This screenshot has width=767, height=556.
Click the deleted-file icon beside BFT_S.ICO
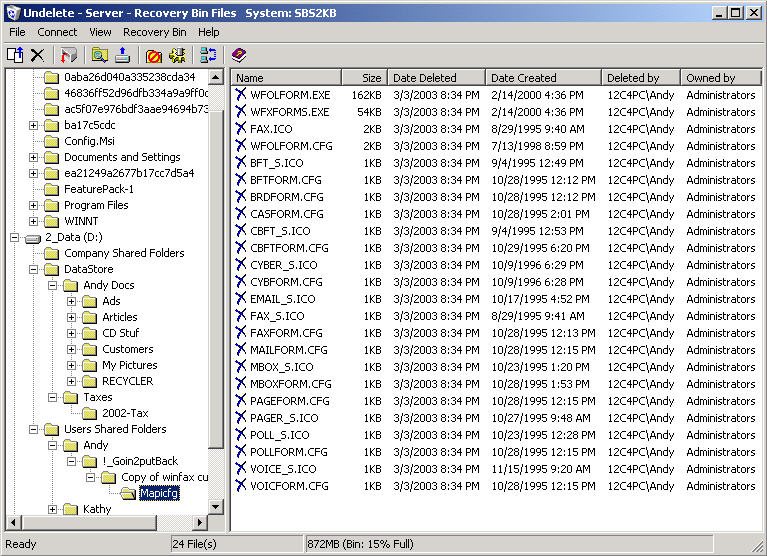pos(241,162)
